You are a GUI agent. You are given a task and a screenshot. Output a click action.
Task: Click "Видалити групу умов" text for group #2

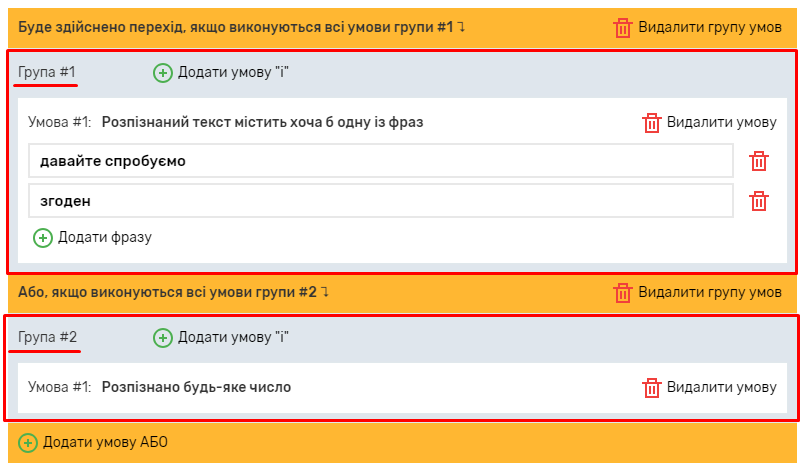(710, 292)
